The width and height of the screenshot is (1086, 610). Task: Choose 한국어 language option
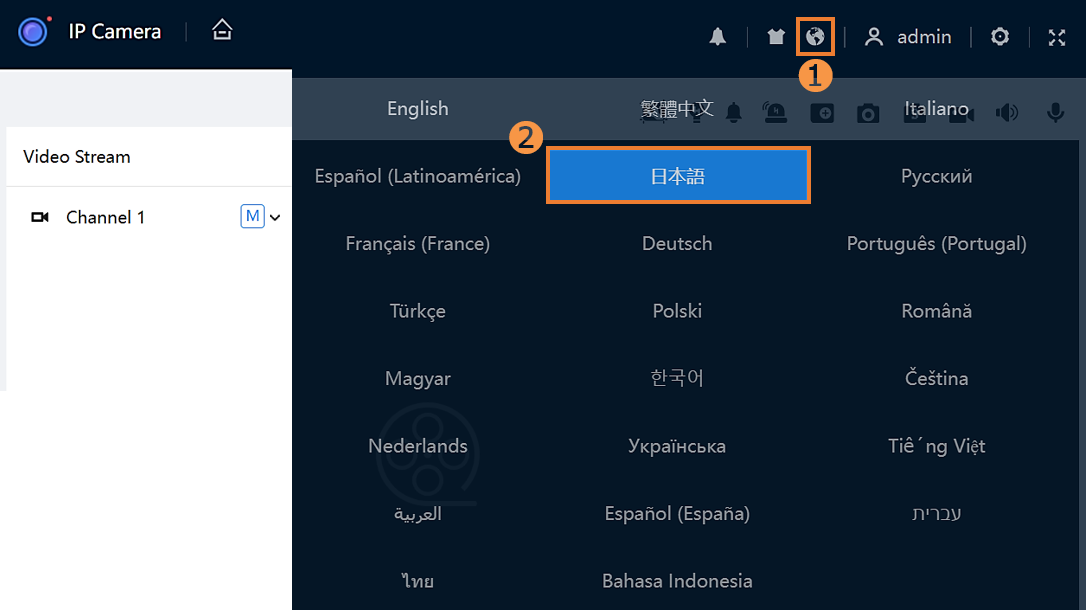677,378
